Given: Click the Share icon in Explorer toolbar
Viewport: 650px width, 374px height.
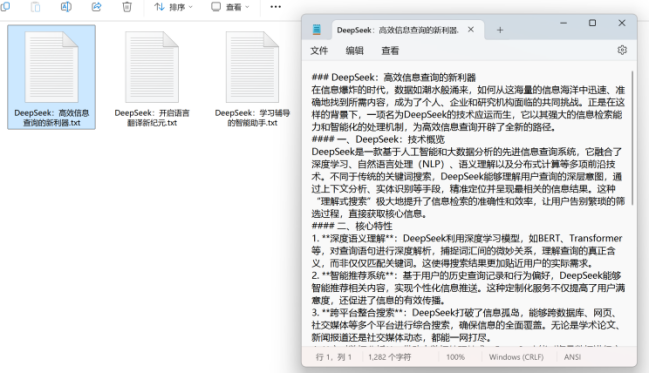Looking at the screenshot, I should (96, 7).
